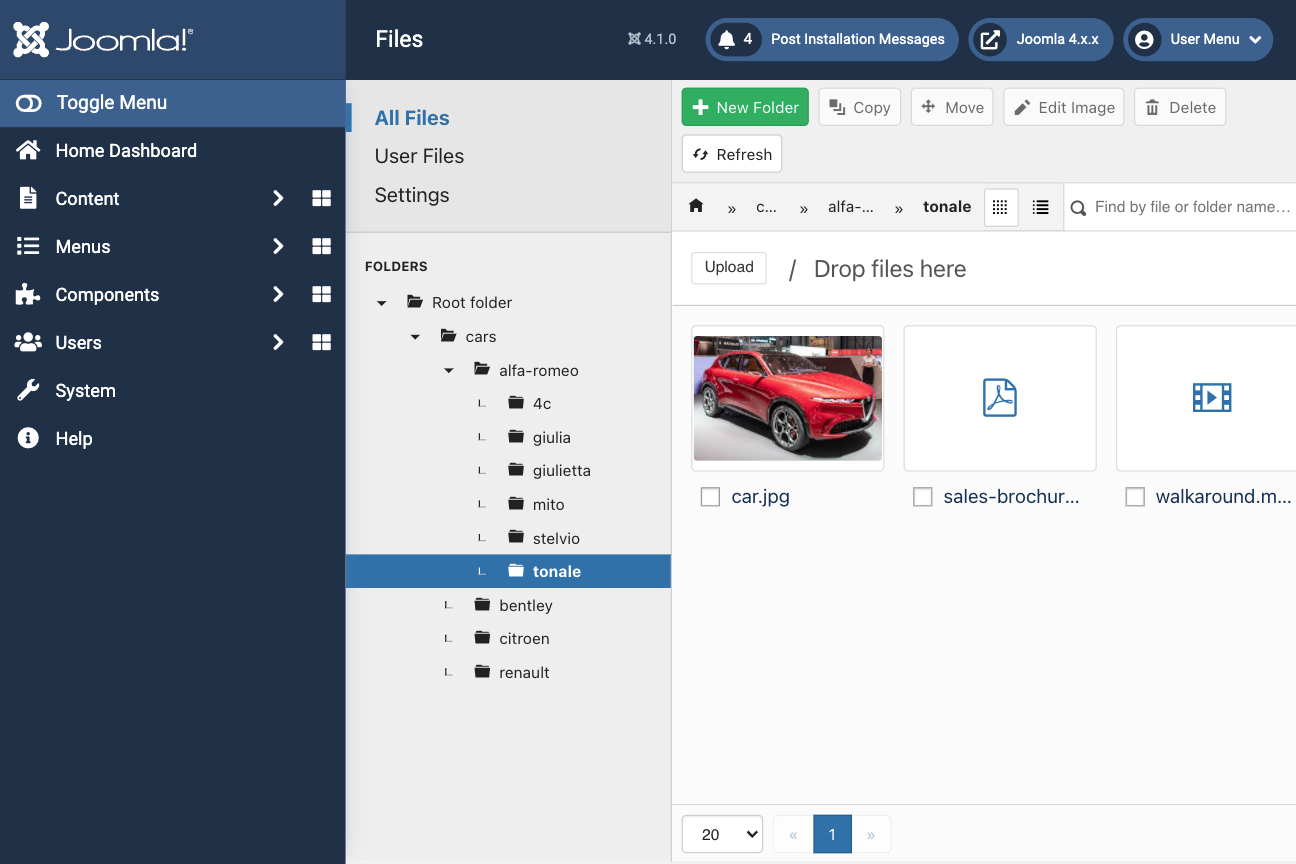This screenshot has height=864, width=1296.
Task: Click the Joomla logo
Action: [103, 40]
